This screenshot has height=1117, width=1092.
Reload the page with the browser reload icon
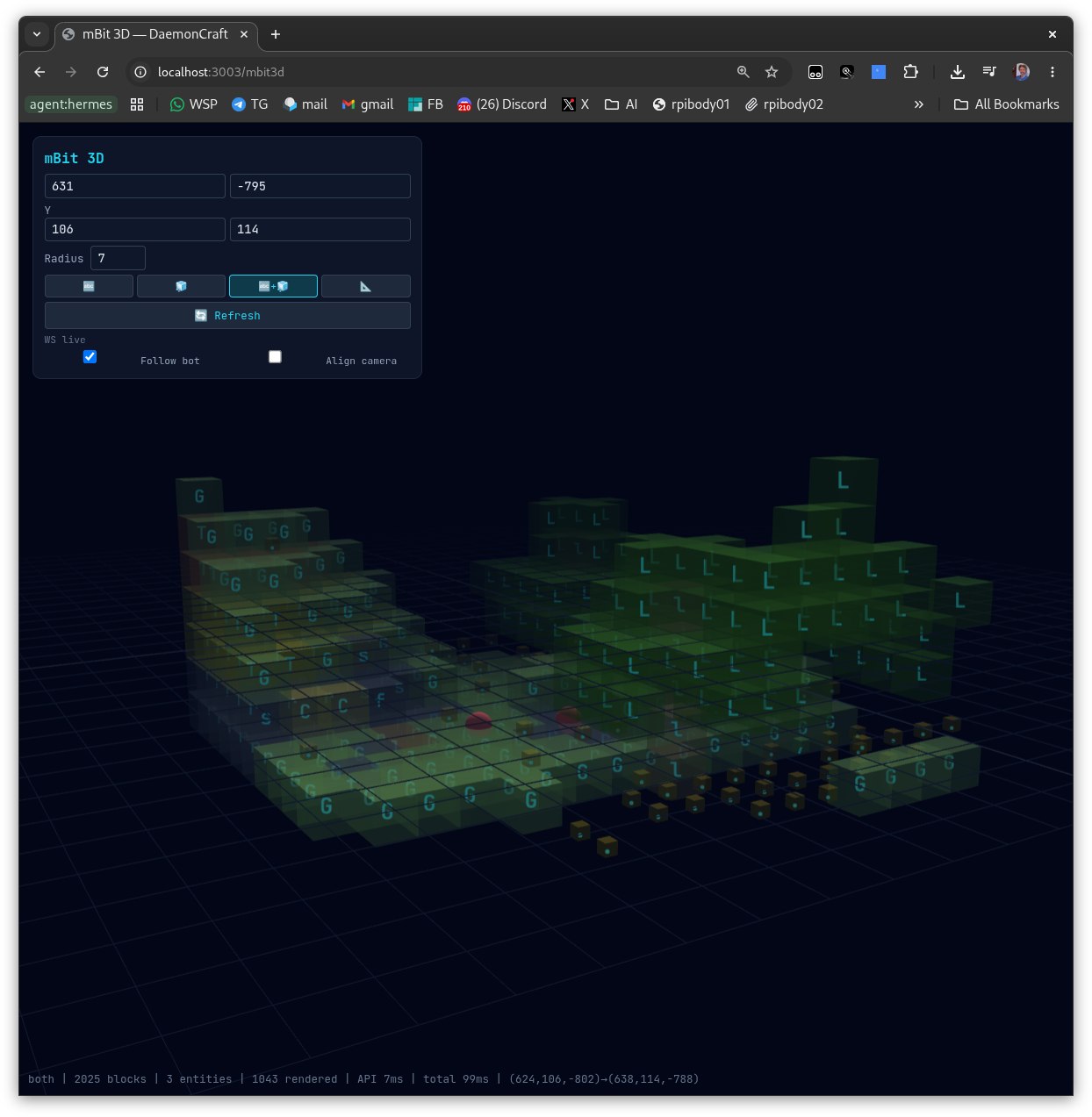(x=103, y=72)
